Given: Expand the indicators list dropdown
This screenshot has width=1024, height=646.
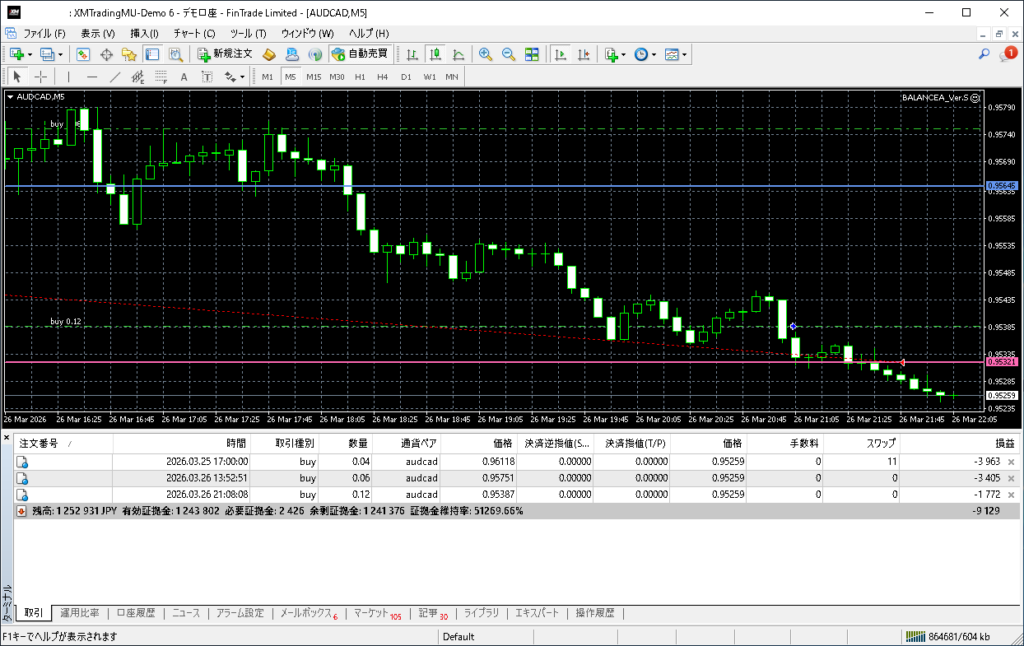Looking at the screenshot, I should [623, 54].
